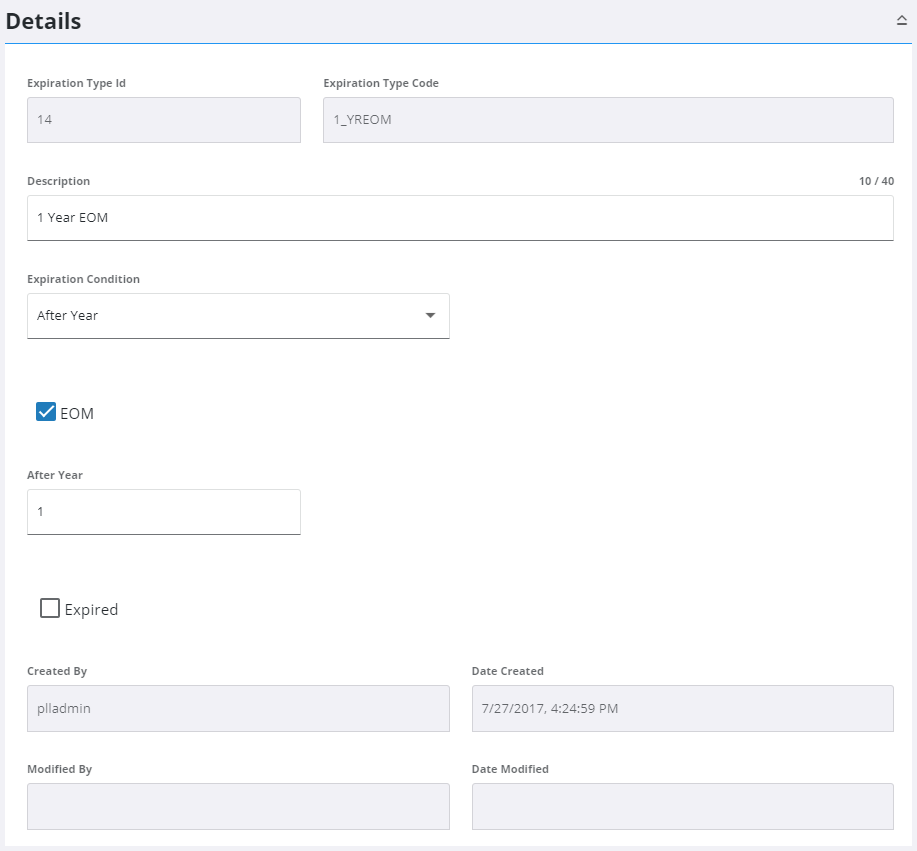Click the Expired checkbox label
Viewport: 917px width, 851px height.
click(x=91, y=609)
